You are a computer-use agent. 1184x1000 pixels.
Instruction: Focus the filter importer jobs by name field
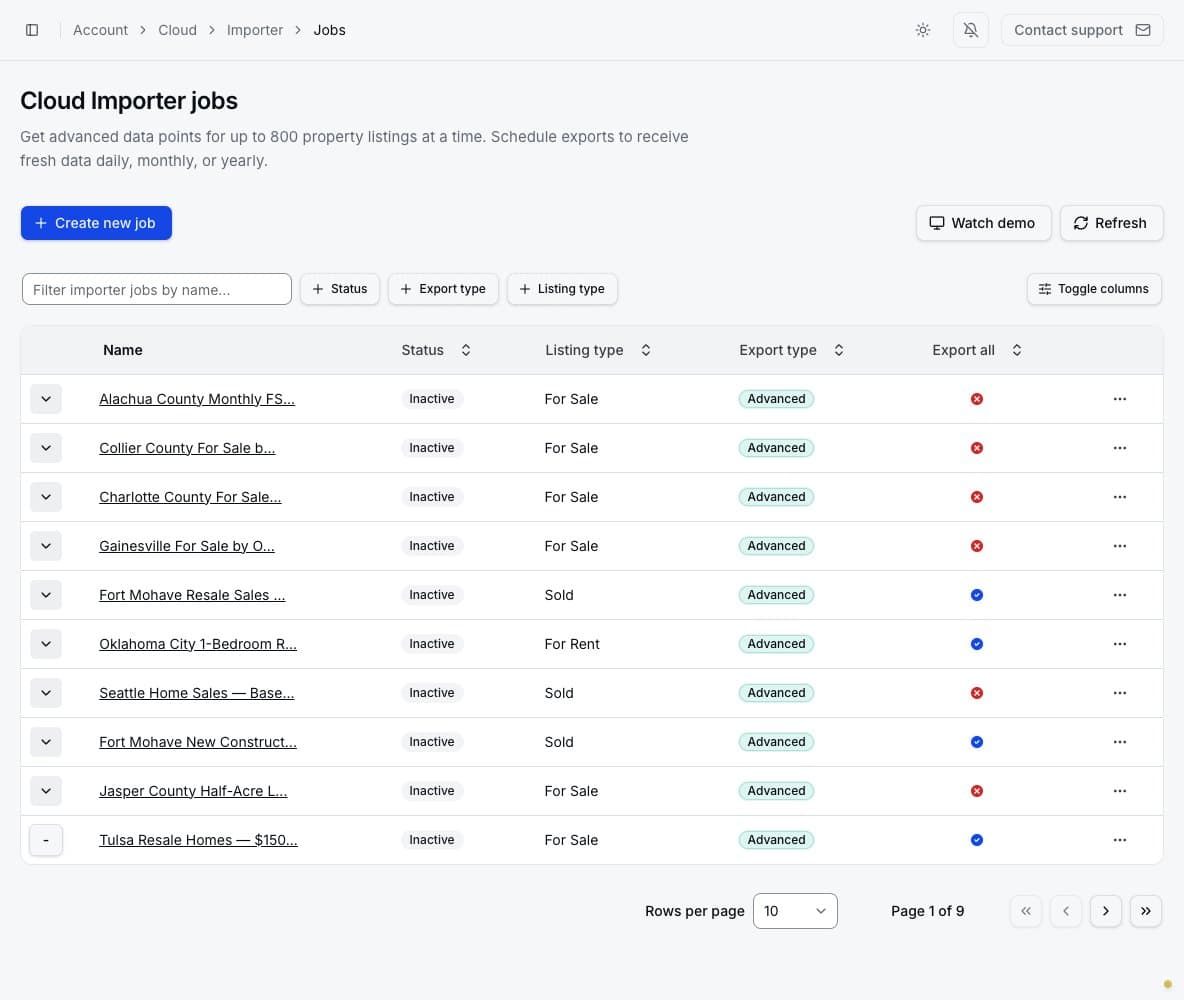[156, 289]
